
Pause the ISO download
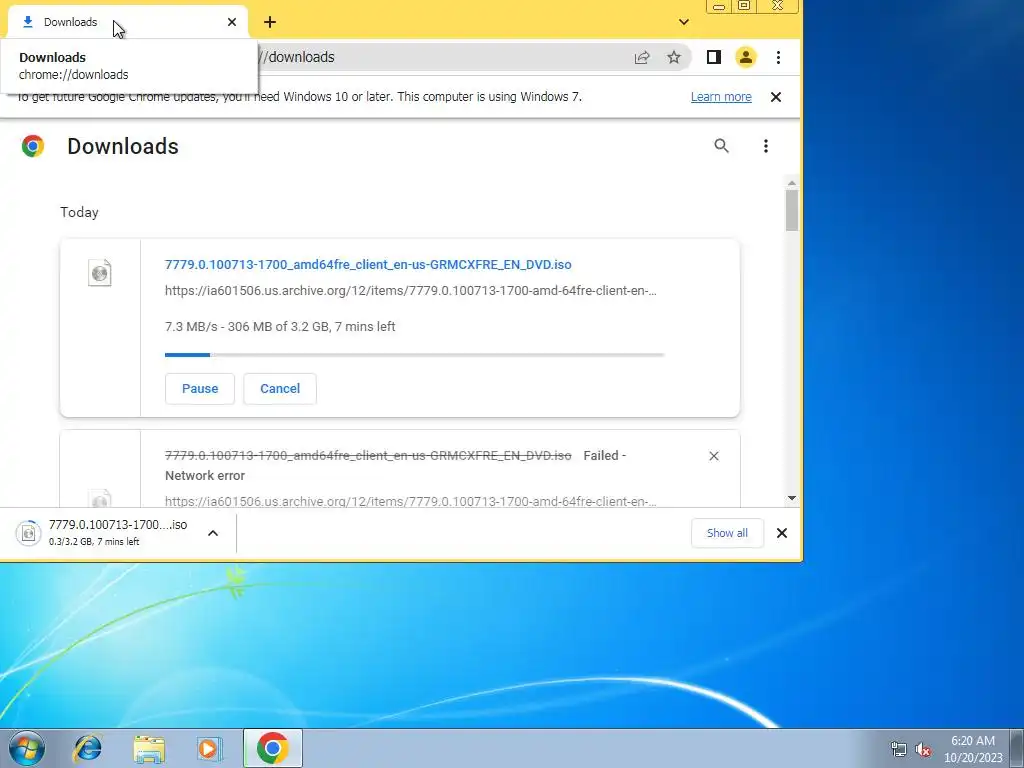click(199, 389)
